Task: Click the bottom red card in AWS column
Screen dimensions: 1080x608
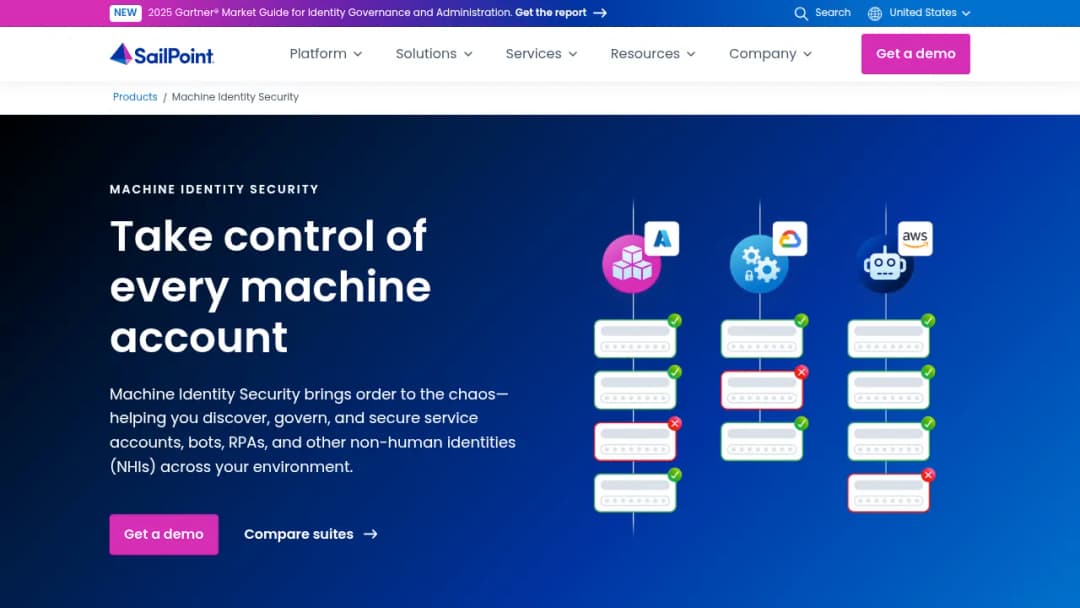Action: click(x=889, y=493)
